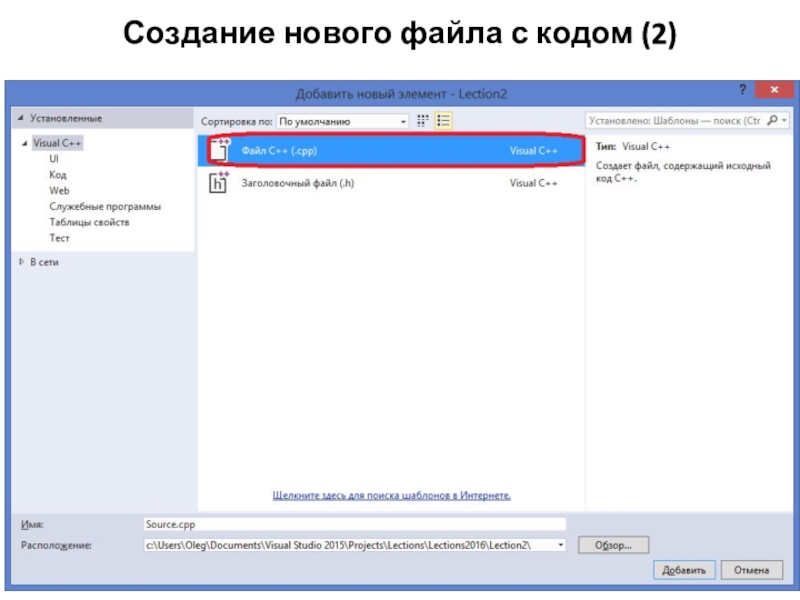Collapse the Visual C++ tree node
Screen dimensions: 800x600
[x=24, y=143]
